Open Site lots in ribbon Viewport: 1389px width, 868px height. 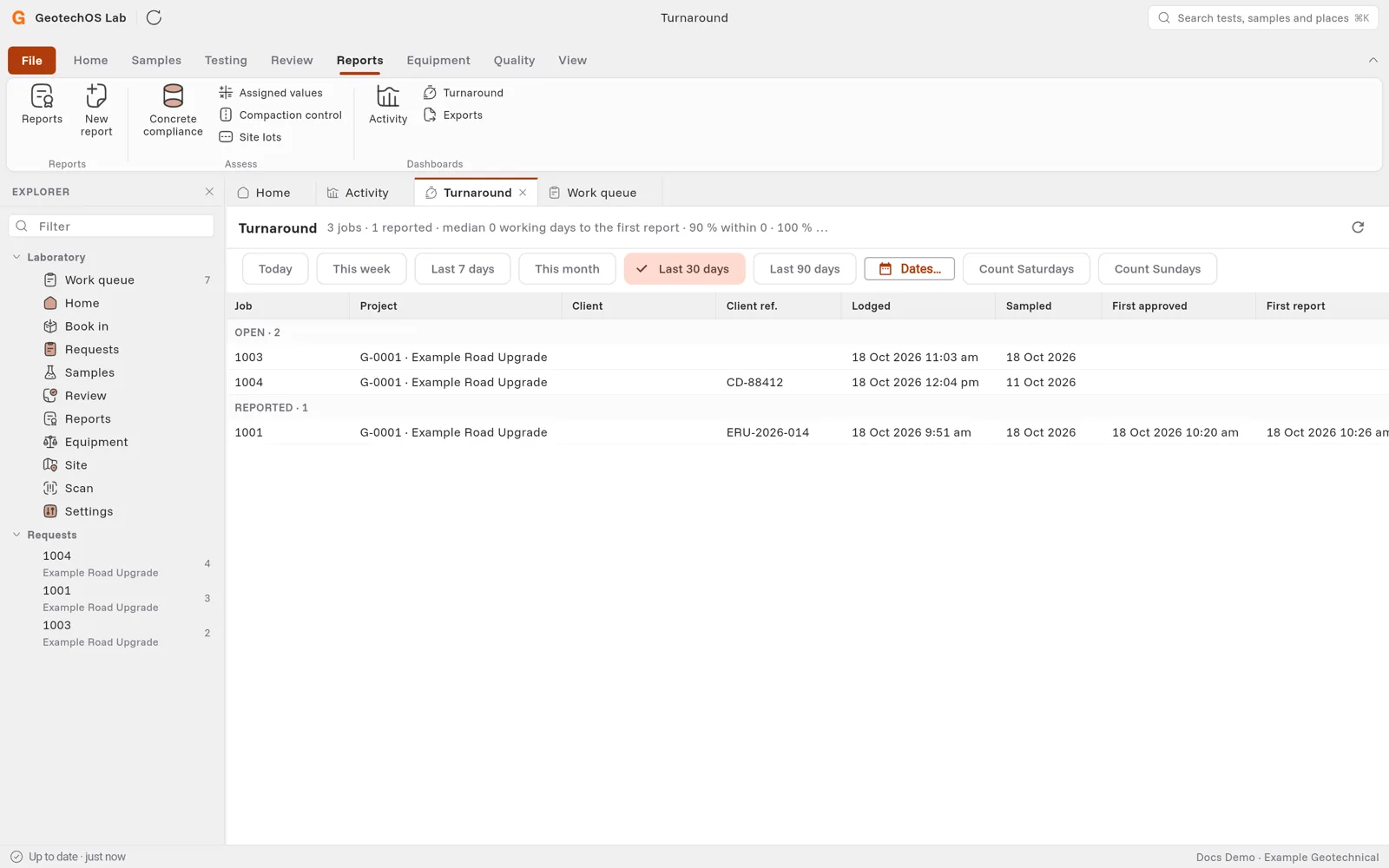click(250, 137)
